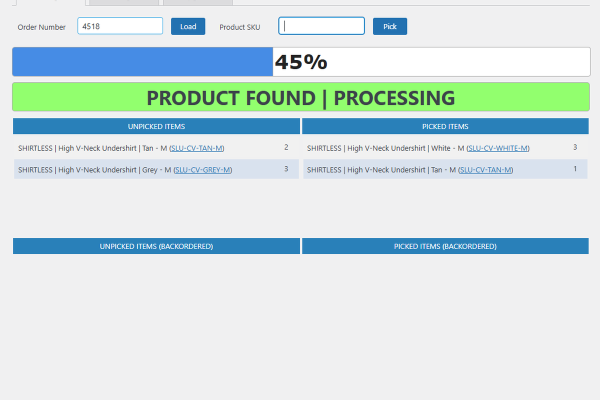Click the Order Number input field
Screen dimensions: 600x400
pyautogui.click(x=120, y=26)
